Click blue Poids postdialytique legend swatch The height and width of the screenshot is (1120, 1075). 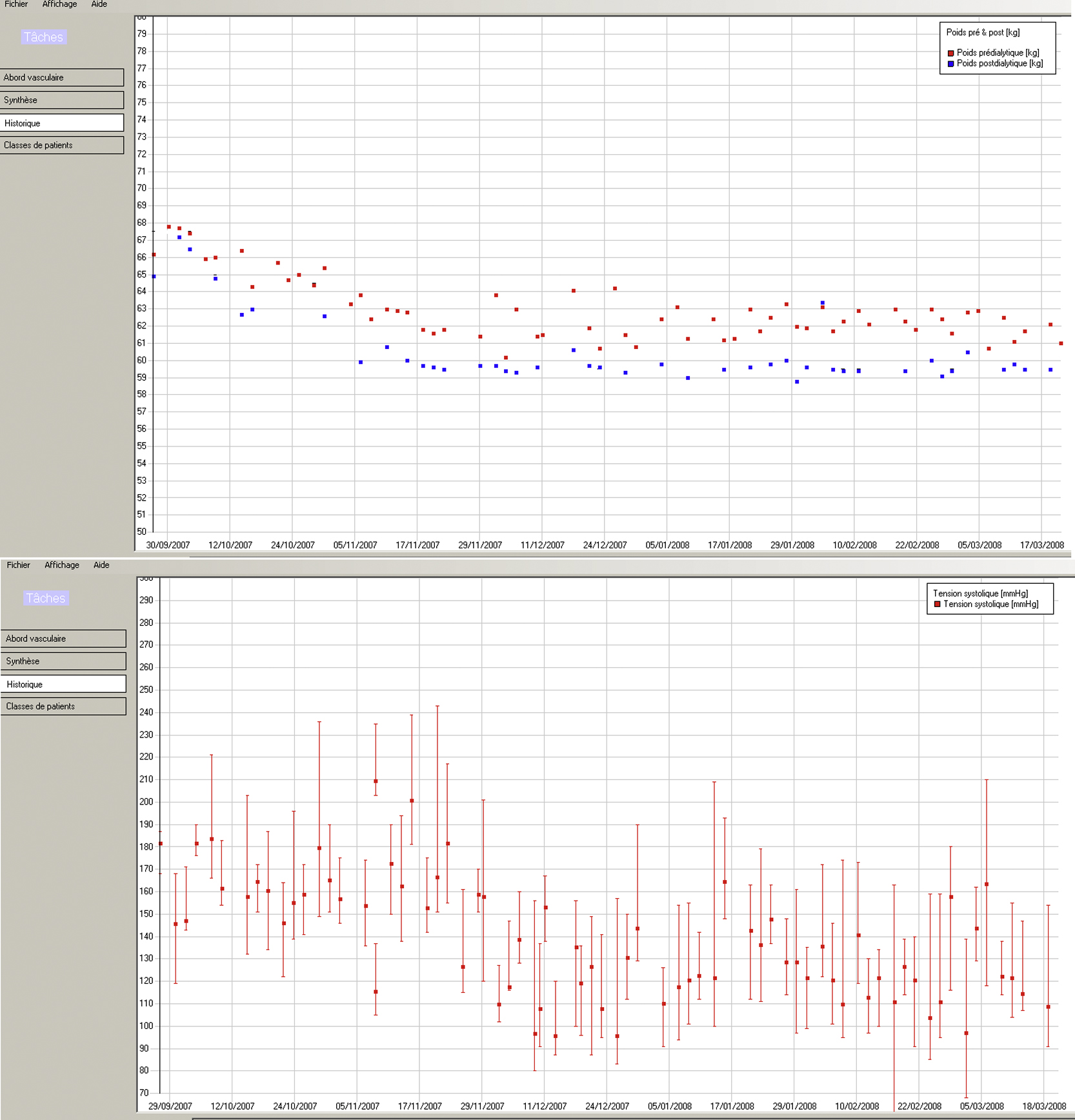pyautogui.click(x=950, y=64)
